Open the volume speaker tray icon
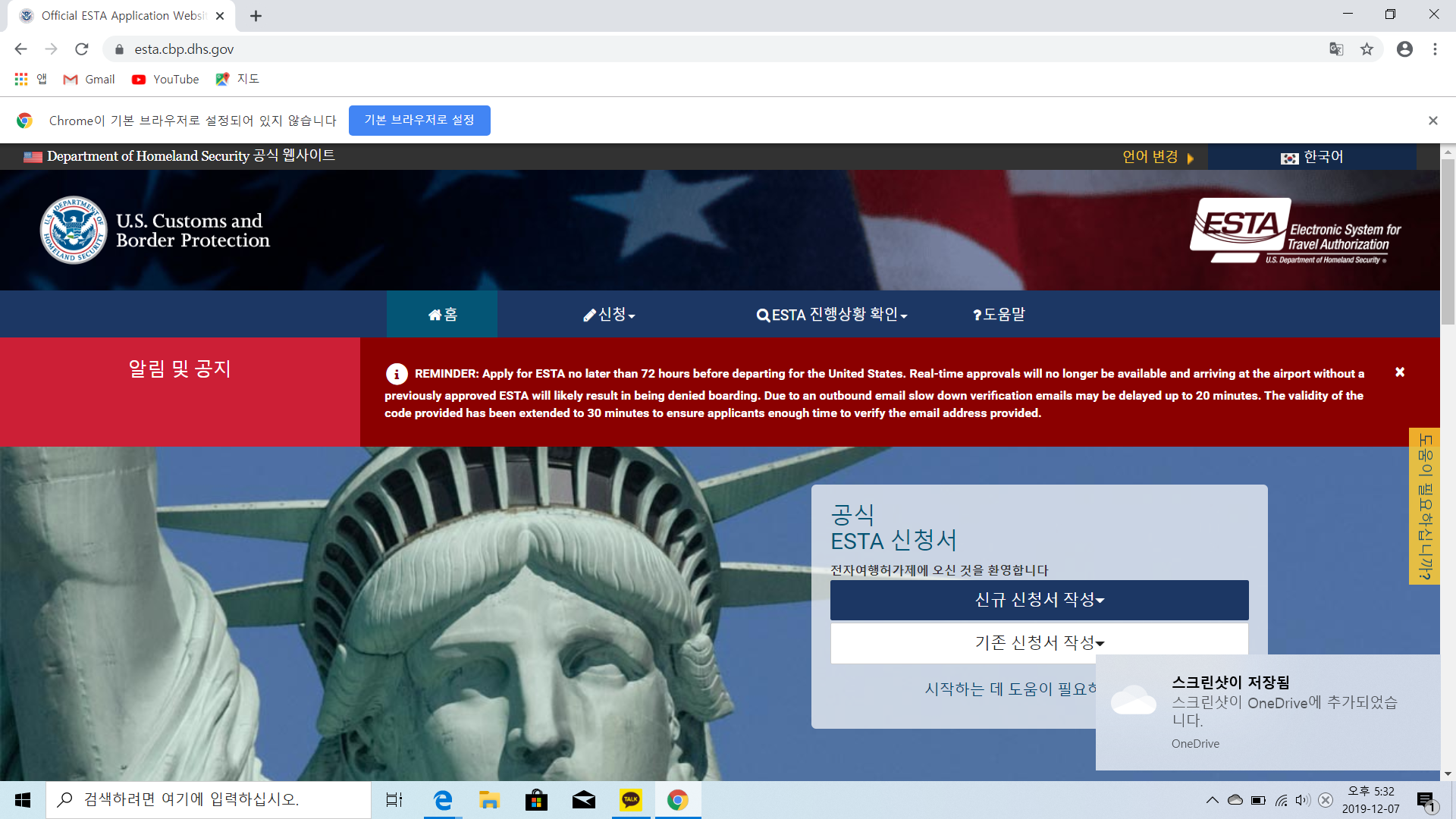The width and height of the screenshot is (1456, 819). click(1303, 800)
